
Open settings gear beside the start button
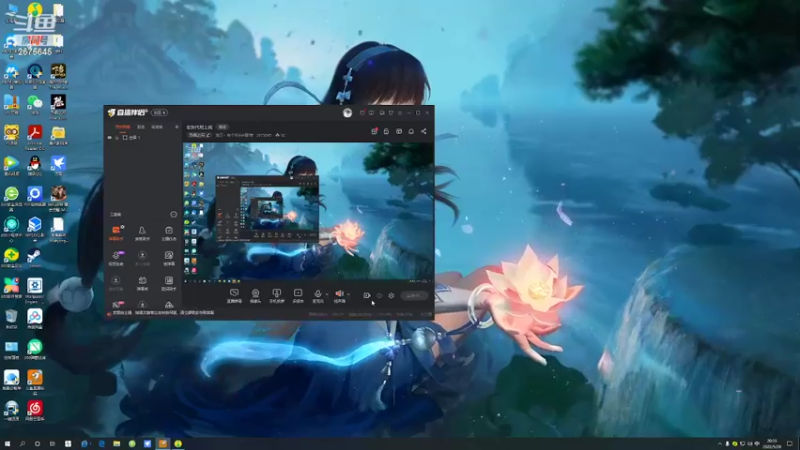point(391,295)
